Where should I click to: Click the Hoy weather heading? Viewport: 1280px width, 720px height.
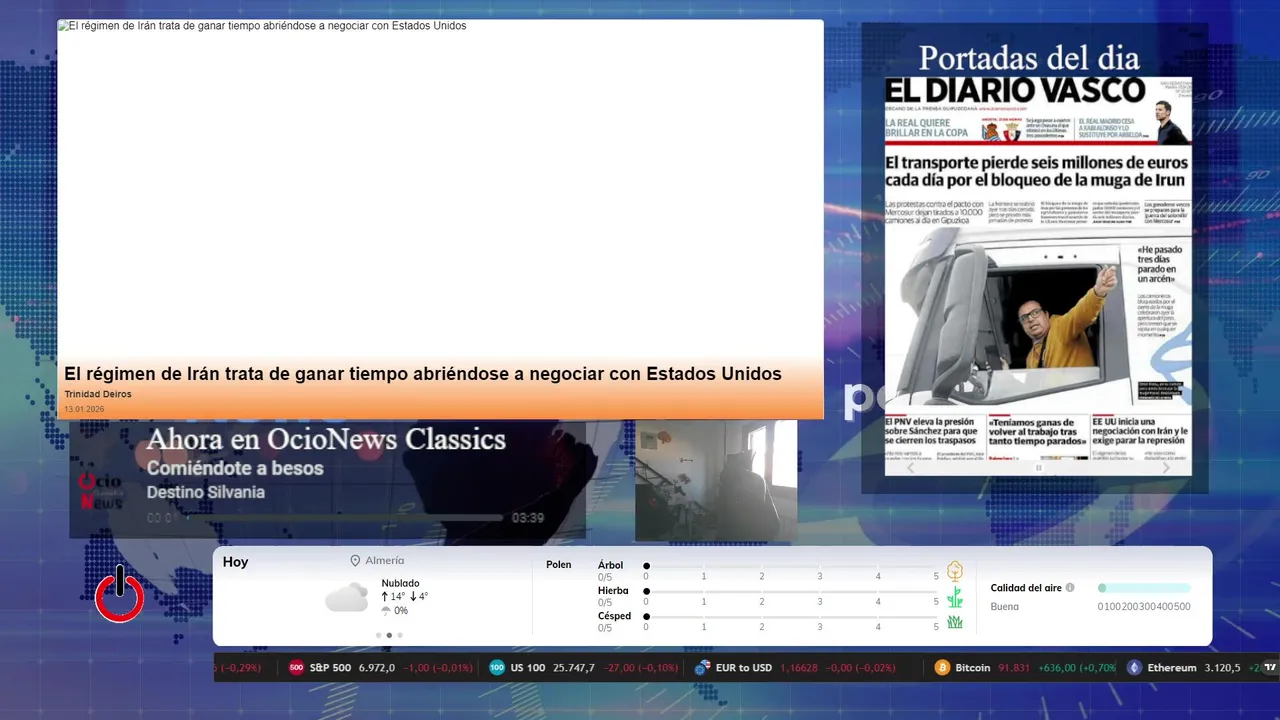(x=236, y=562)
